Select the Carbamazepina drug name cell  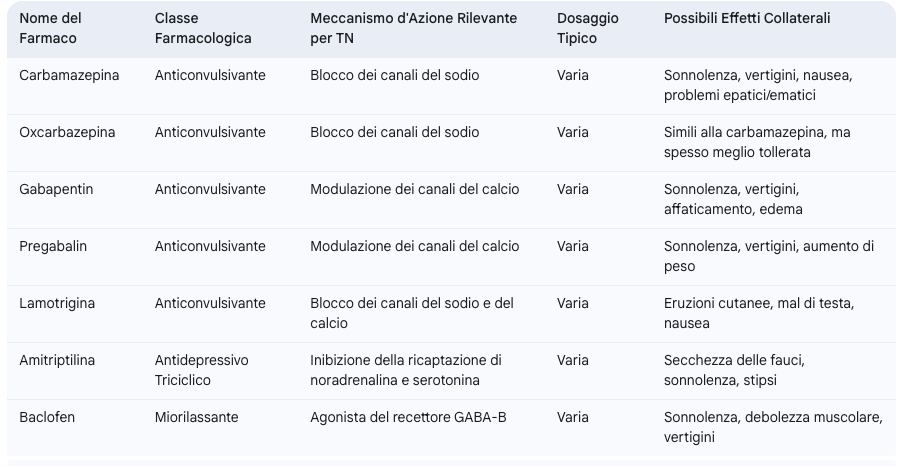(x=69, y=76)
